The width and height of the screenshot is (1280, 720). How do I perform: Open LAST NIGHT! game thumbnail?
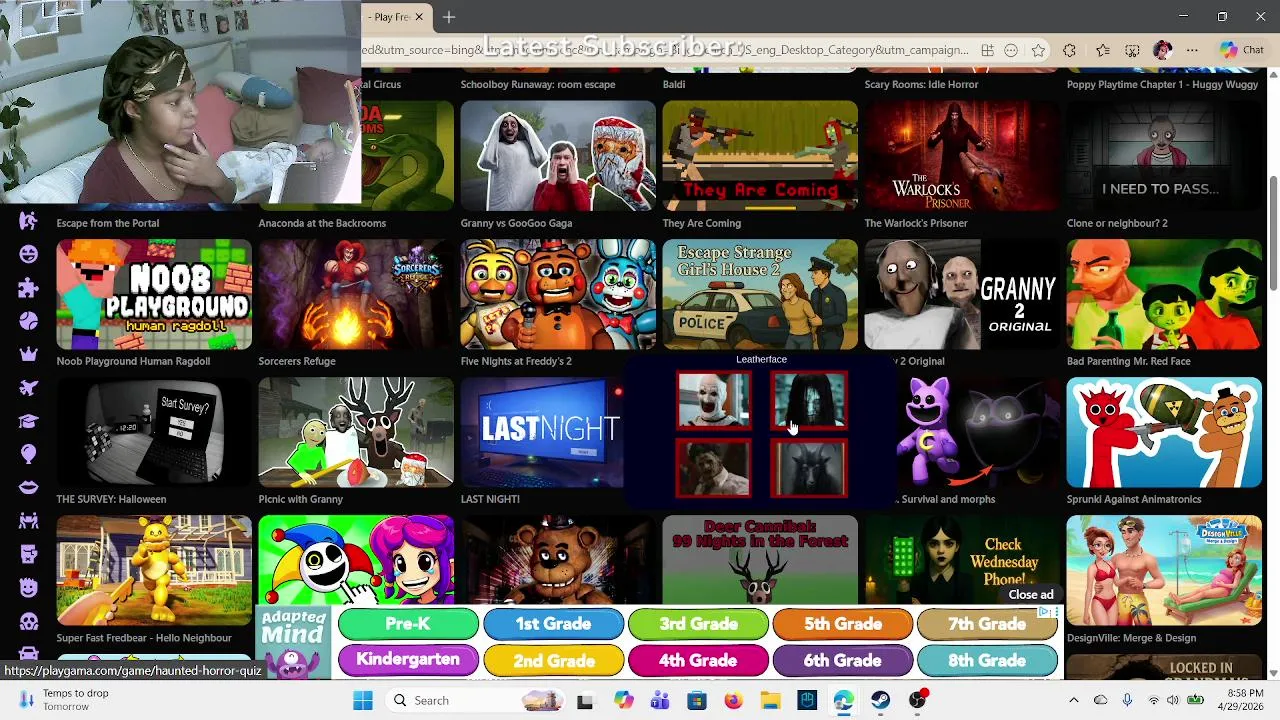coord(542,432)
